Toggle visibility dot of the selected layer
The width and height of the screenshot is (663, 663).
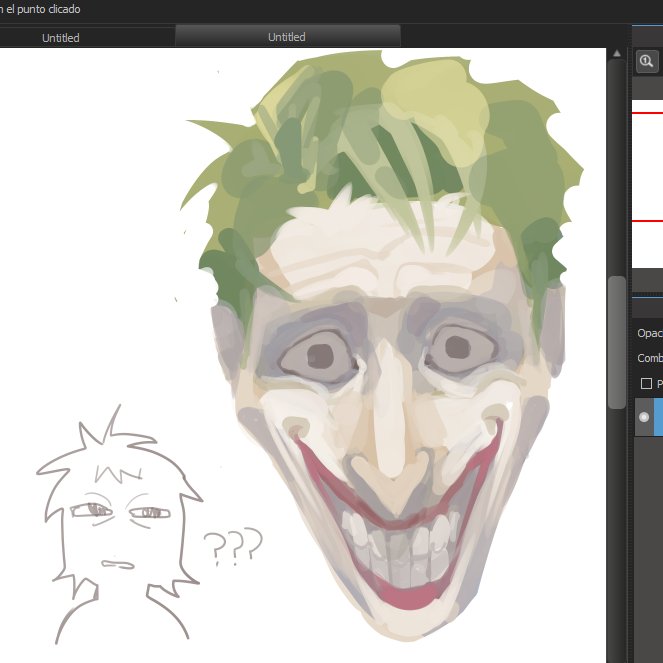tap(644, 417)
